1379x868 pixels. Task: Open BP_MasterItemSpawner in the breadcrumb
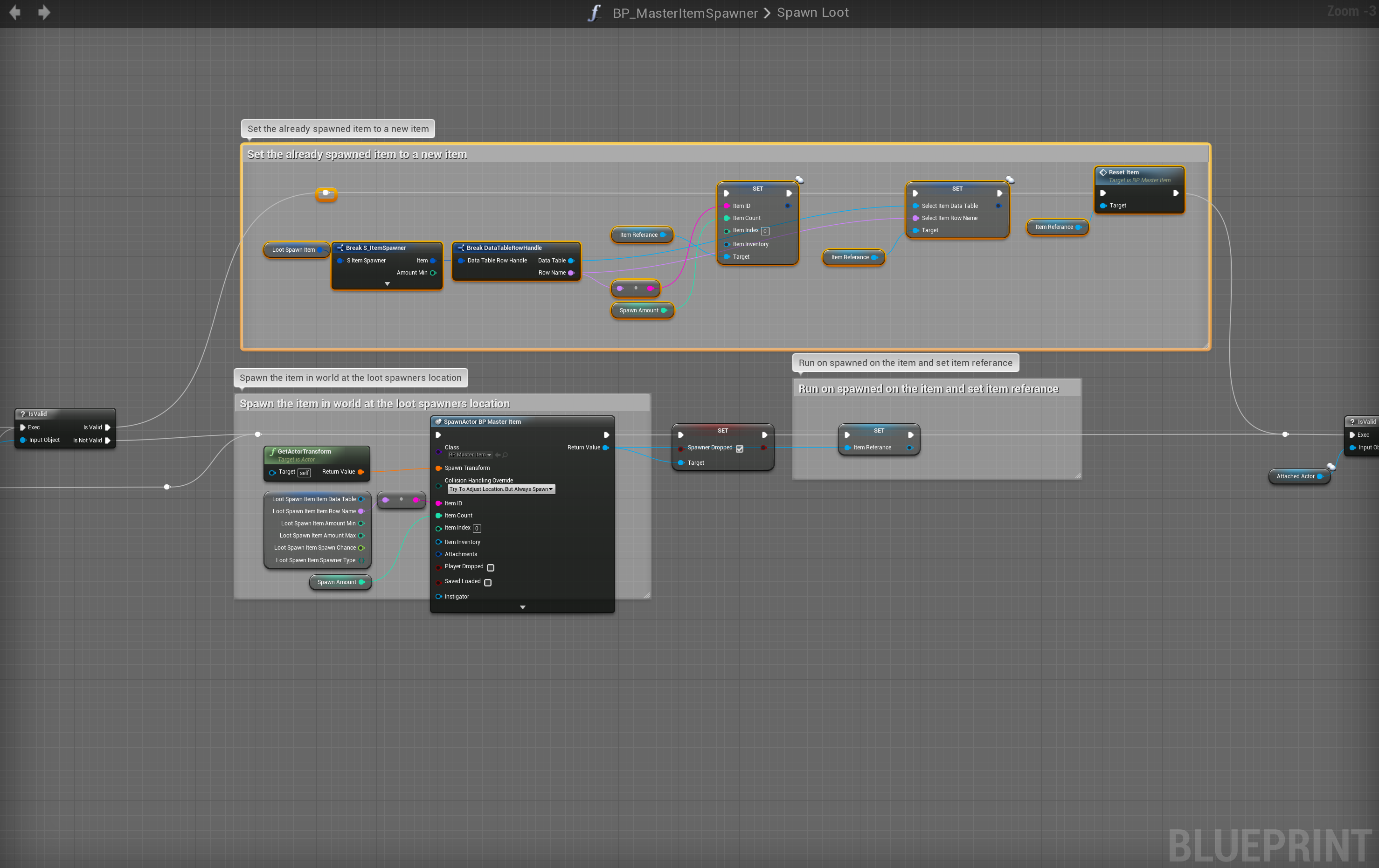(x=685, y=13)
